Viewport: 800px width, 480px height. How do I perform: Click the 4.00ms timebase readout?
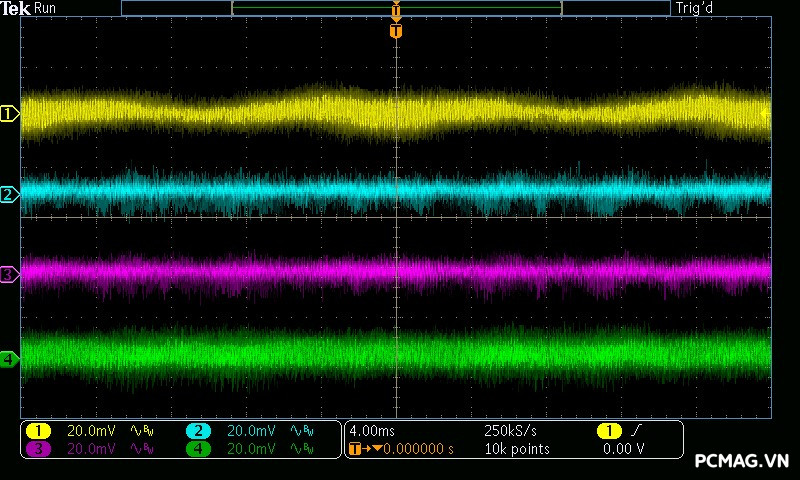tap(372, 430)
